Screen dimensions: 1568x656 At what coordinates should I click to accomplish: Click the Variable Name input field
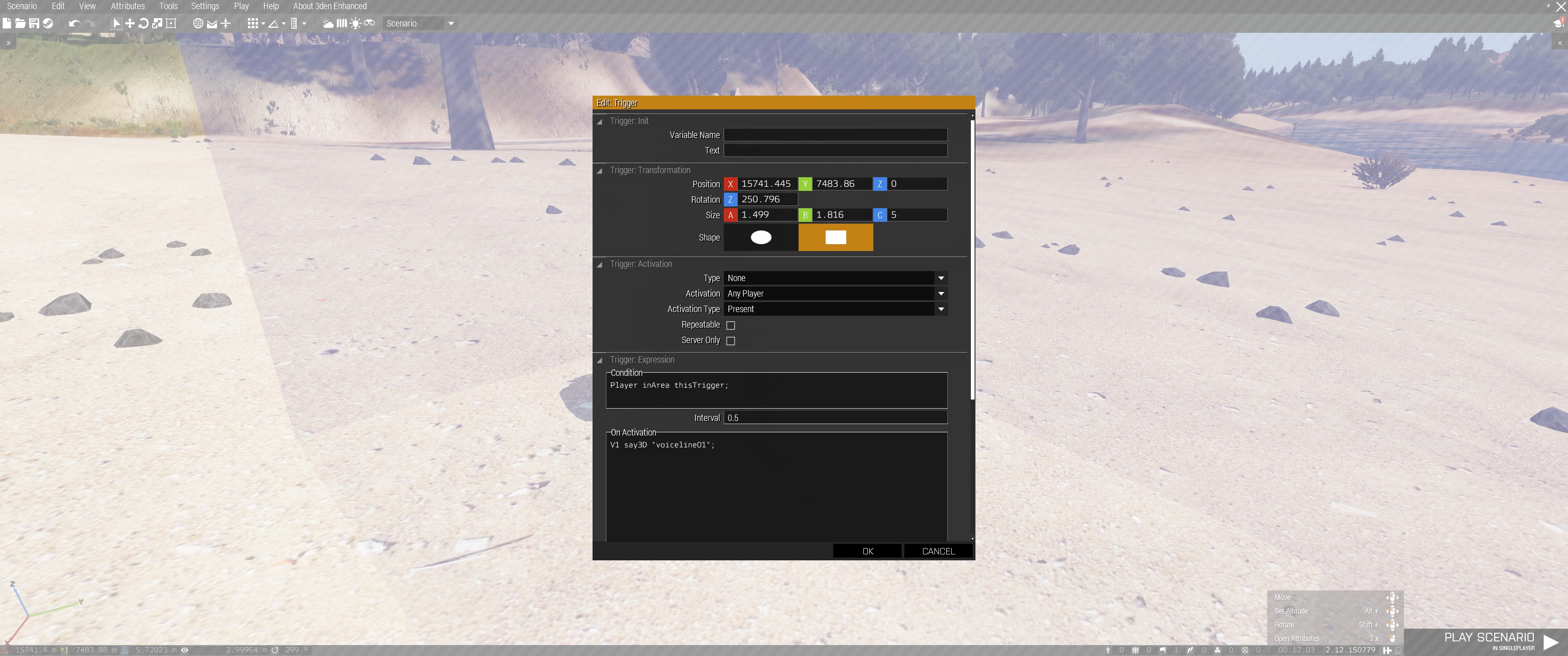(835, 135)
